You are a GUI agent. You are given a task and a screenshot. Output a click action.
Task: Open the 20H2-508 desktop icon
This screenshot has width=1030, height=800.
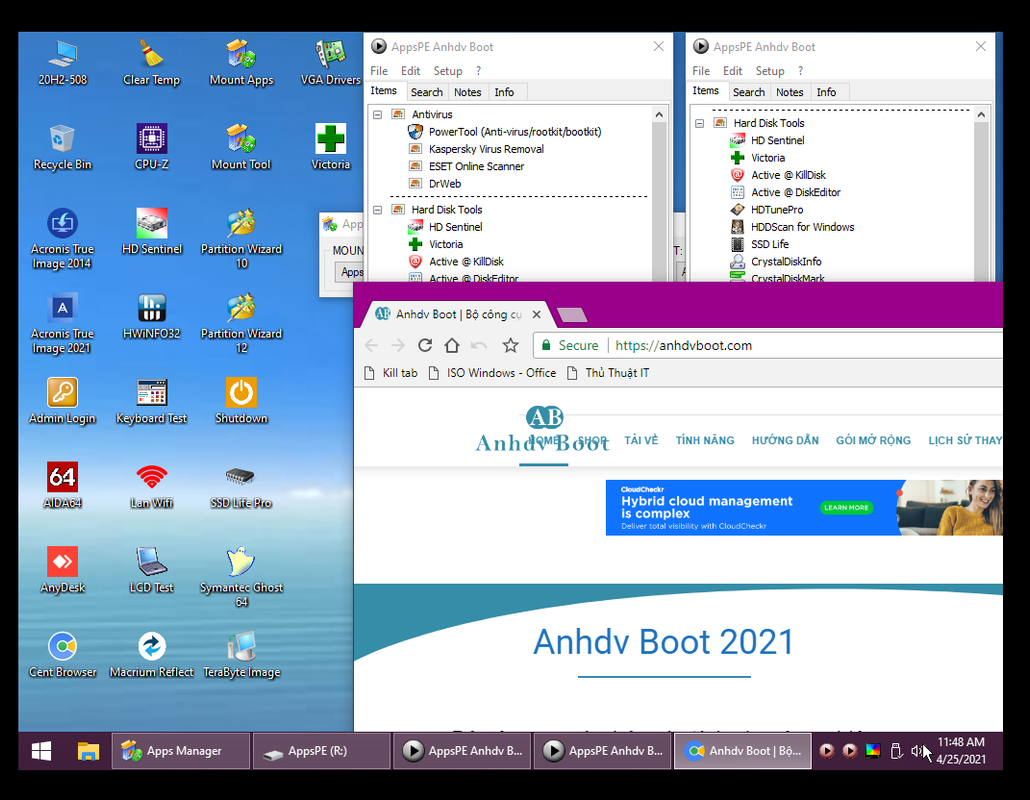click(62, 62)
